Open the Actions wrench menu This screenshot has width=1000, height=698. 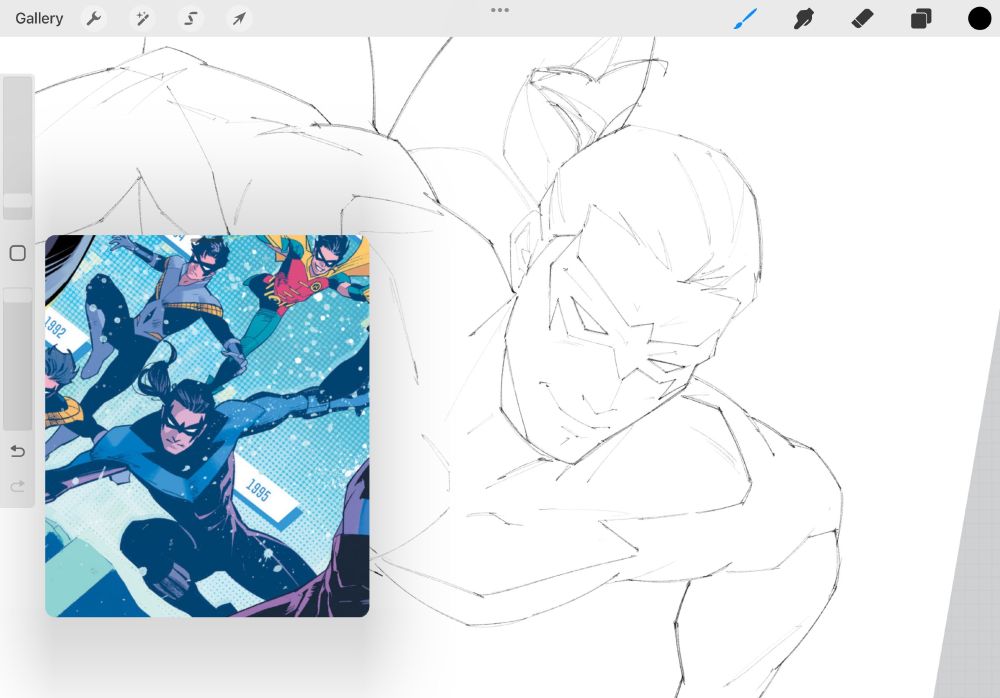pos(94,19)
